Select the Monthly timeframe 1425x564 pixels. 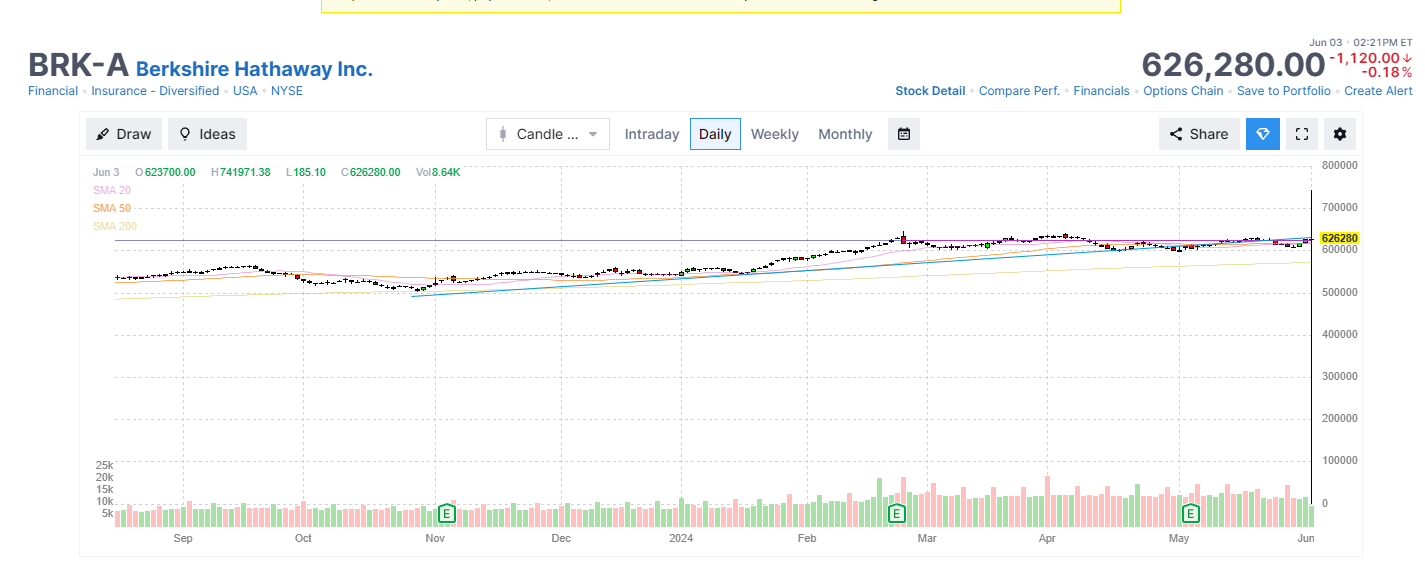[x=845, y=134]
